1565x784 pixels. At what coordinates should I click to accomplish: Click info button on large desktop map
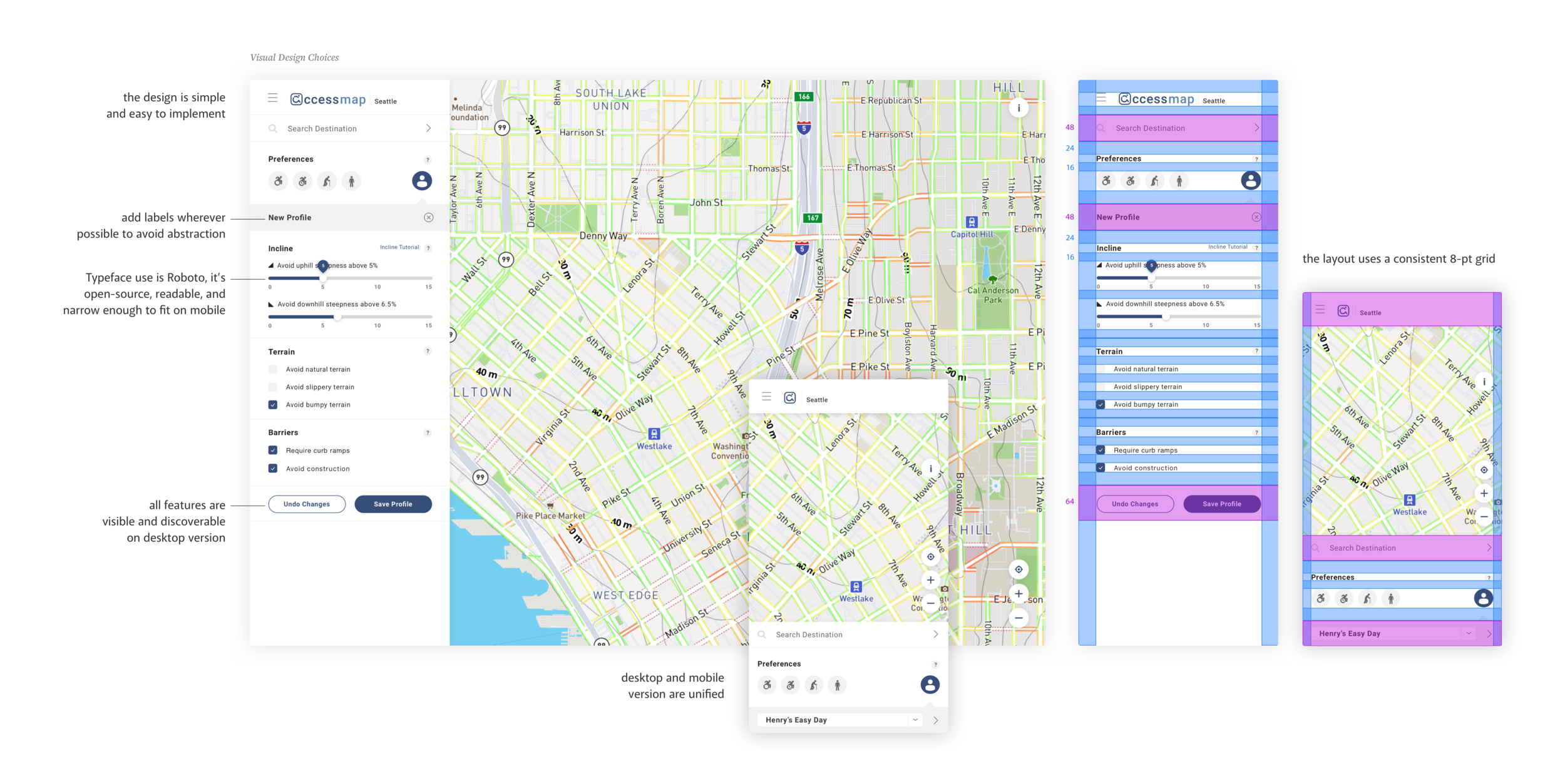click(1019, 108)
